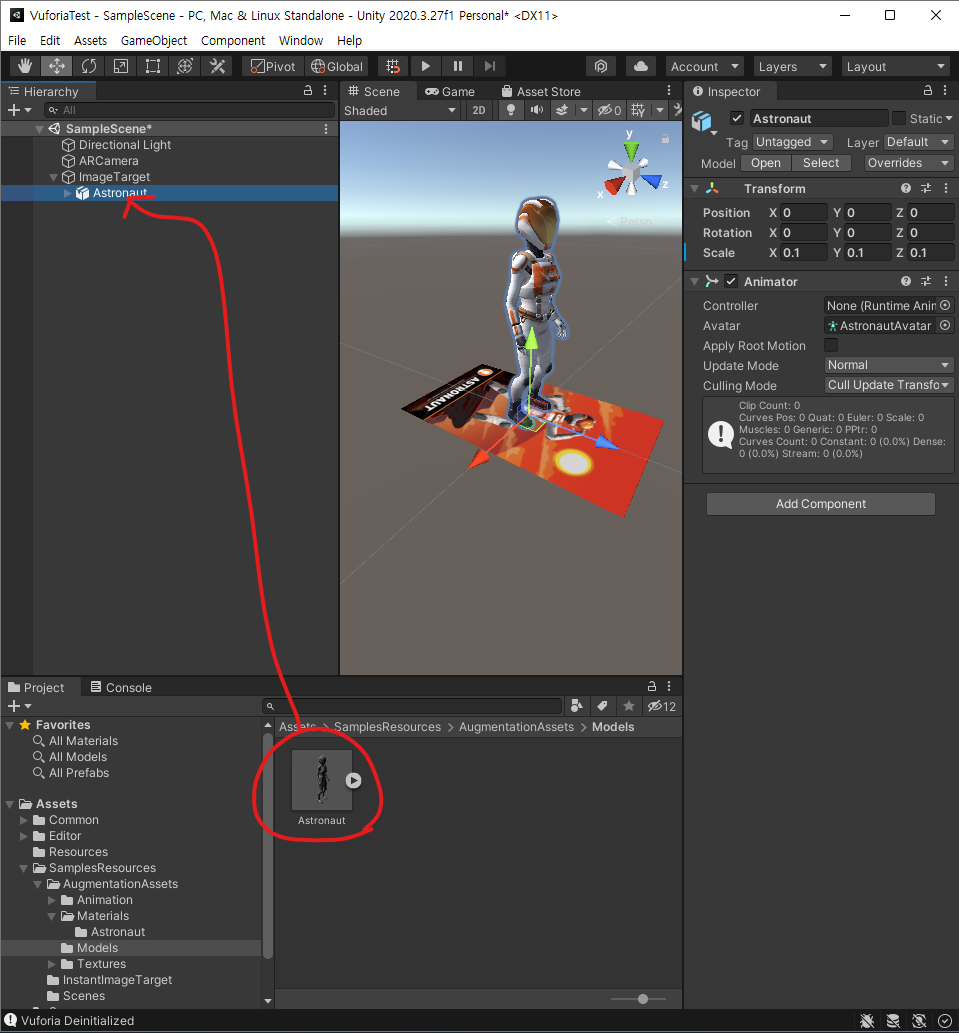Search by type in Project
Image resolution: width=959 pixels, height=1033 pixels.
(576, 706)
